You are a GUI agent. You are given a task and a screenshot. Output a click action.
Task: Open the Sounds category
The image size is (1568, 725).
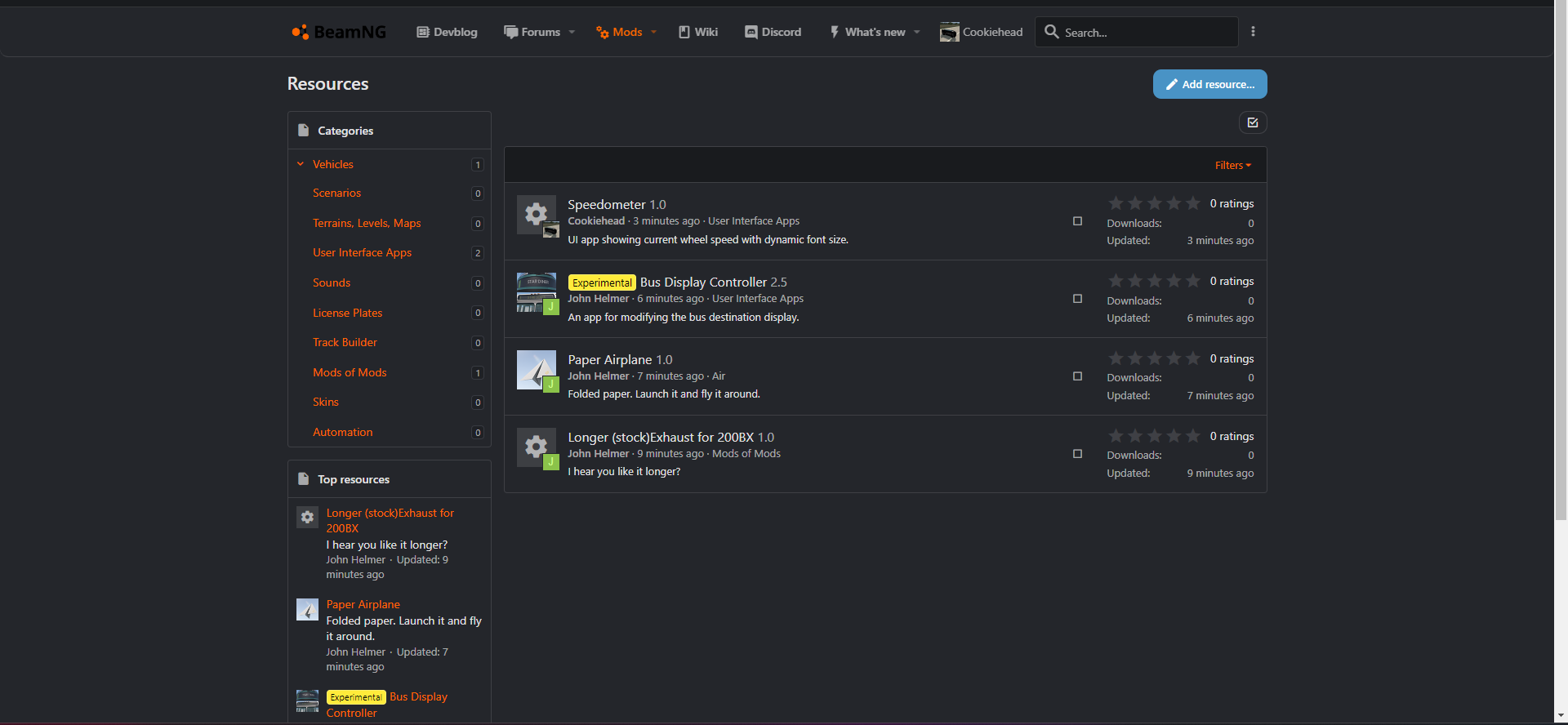pyautogui.click(x=332, y=282)
